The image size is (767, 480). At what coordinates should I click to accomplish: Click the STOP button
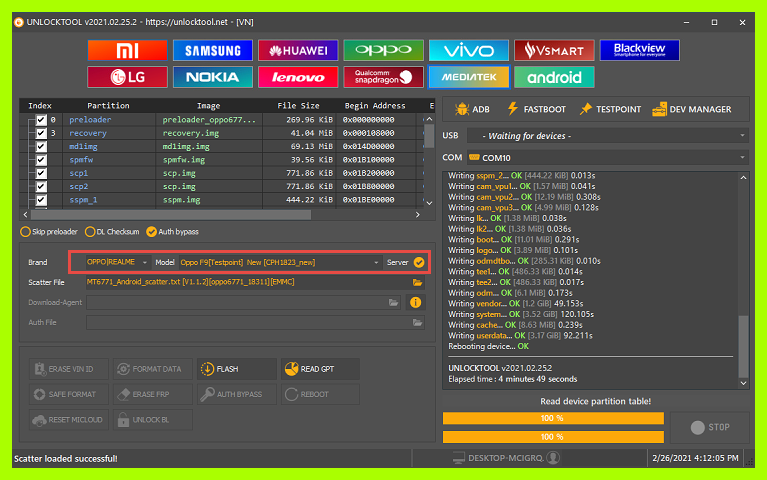point(710,427)
